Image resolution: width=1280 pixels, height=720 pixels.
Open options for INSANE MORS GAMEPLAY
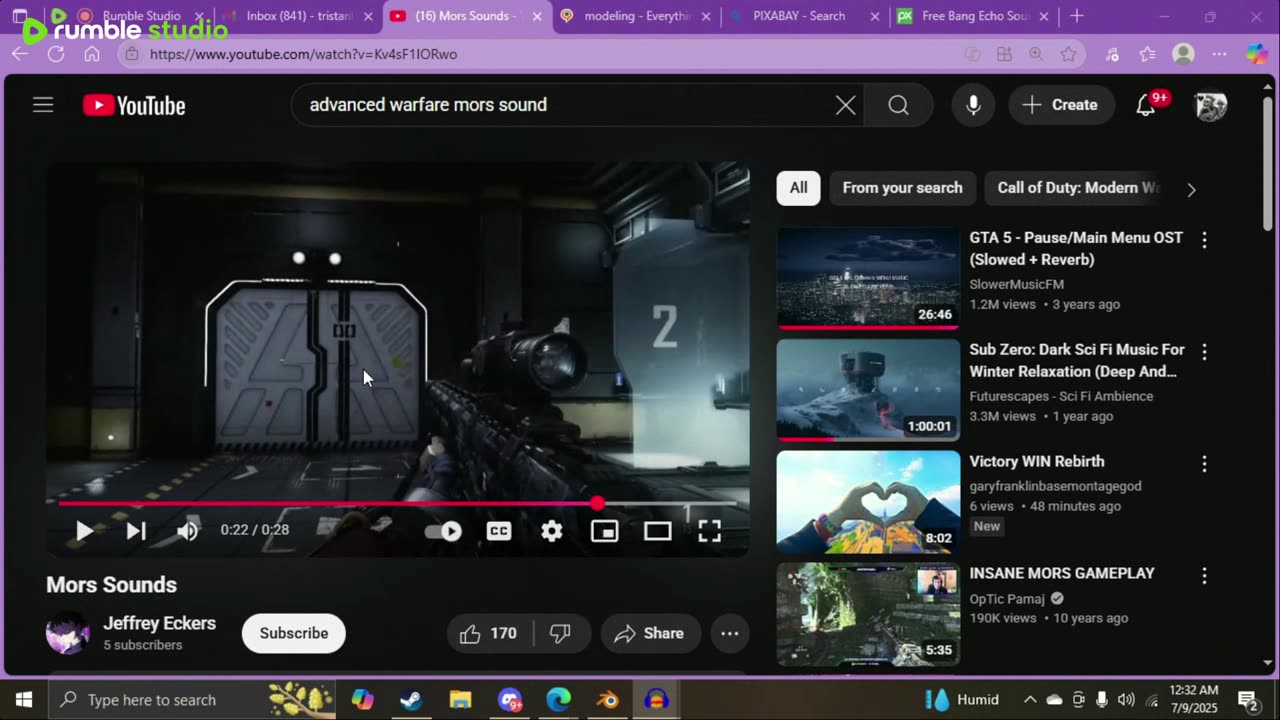1204,576
